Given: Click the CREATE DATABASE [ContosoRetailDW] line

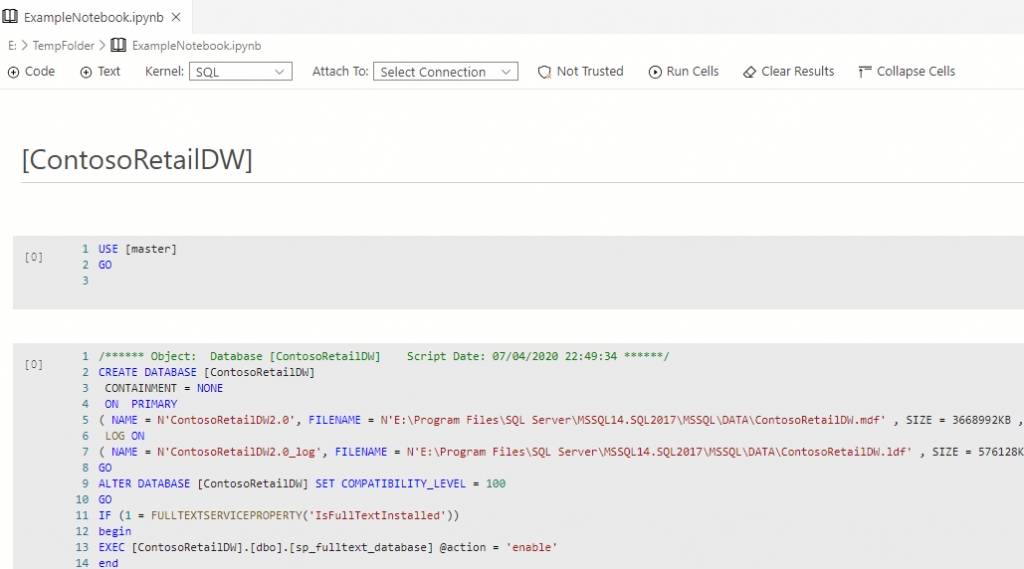Looking at the screenshot, I should pyautogui.click(x=206, y=372).
